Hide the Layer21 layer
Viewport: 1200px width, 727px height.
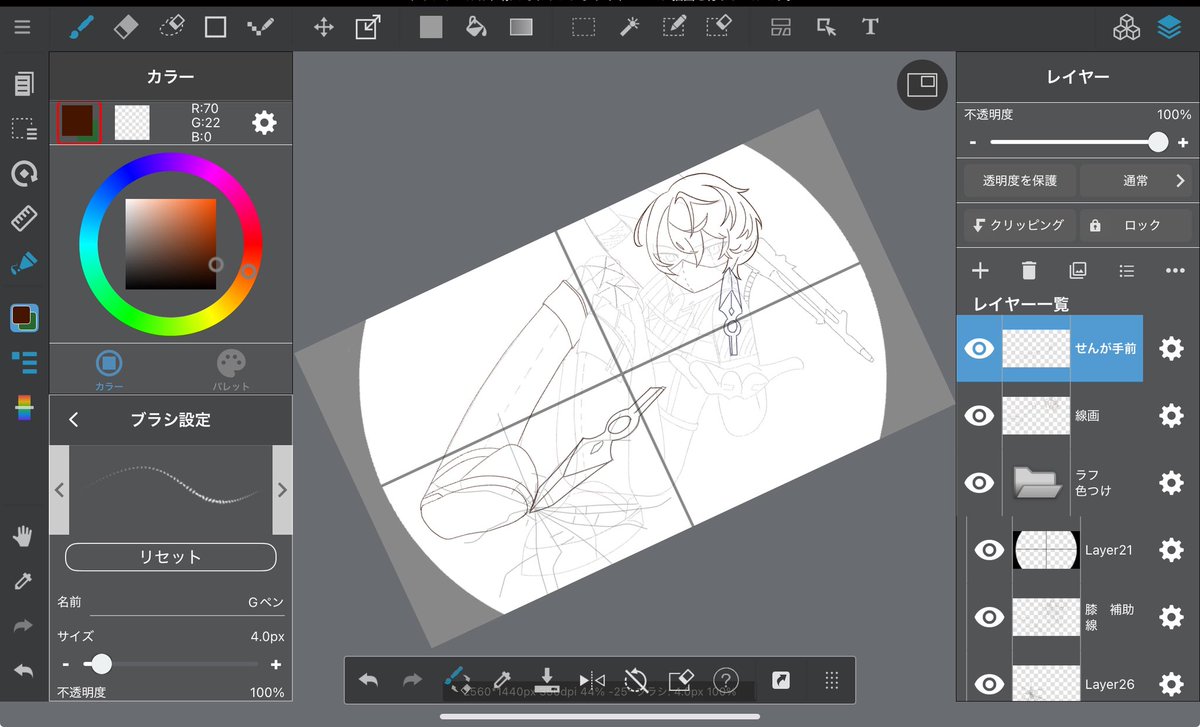[990, 549]
